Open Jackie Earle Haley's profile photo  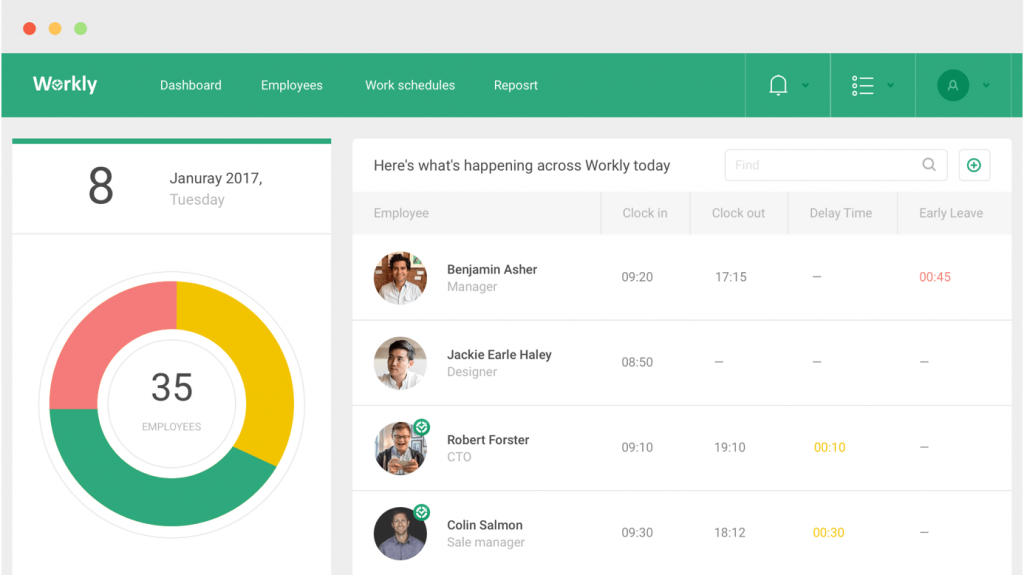[x=400, y=363]
